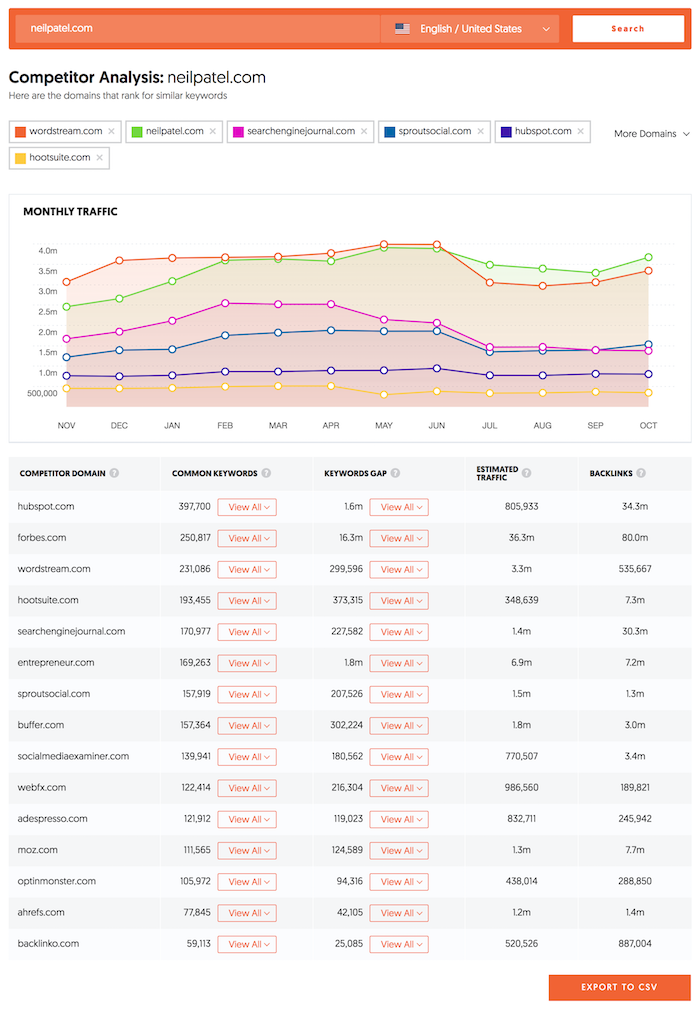700x1010 pixels.
Task: Click the orange wordstream.com color swatch
Action: [x=20, y=131]
